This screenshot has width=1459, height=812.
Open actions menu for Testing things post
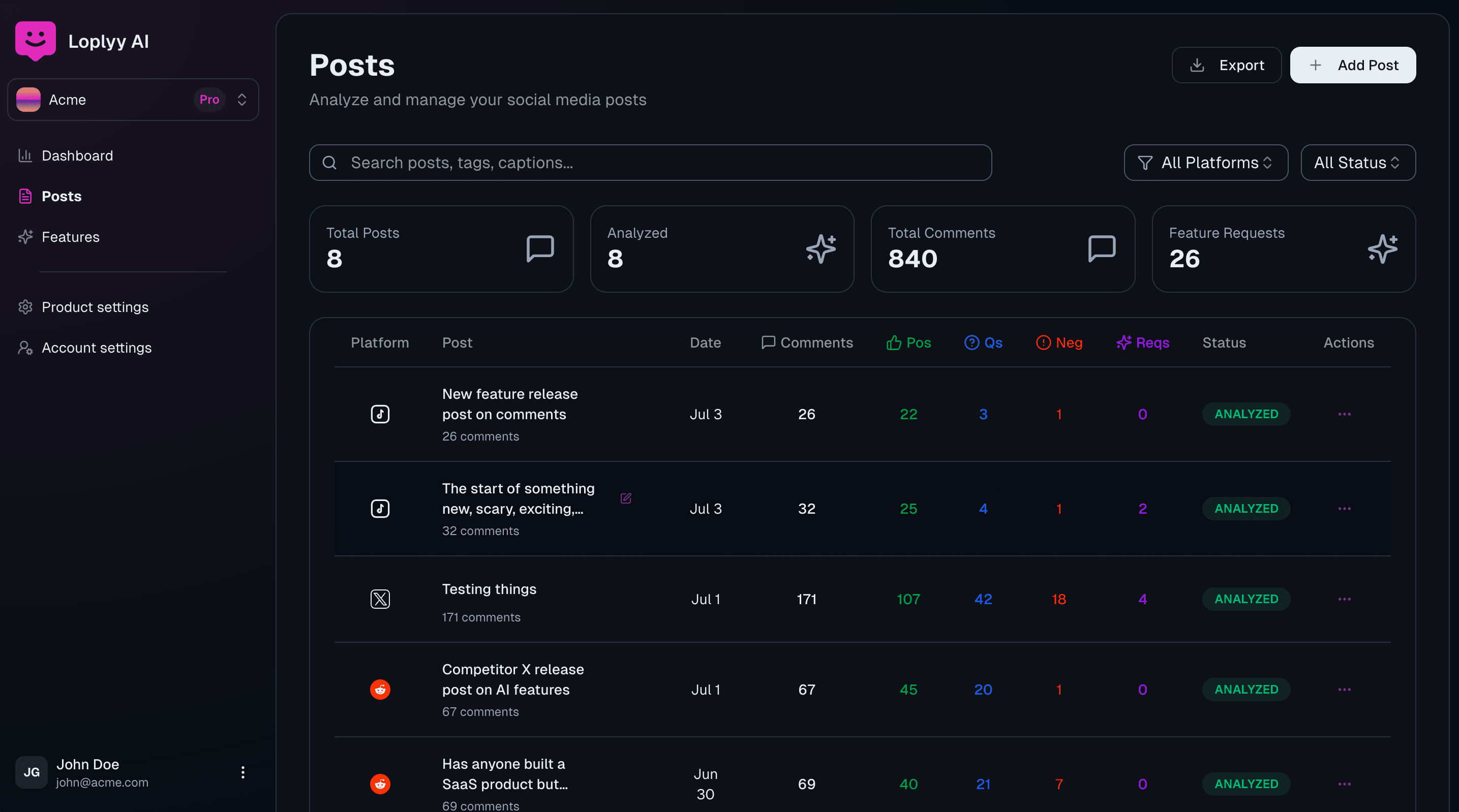(x=1345, y=599)
